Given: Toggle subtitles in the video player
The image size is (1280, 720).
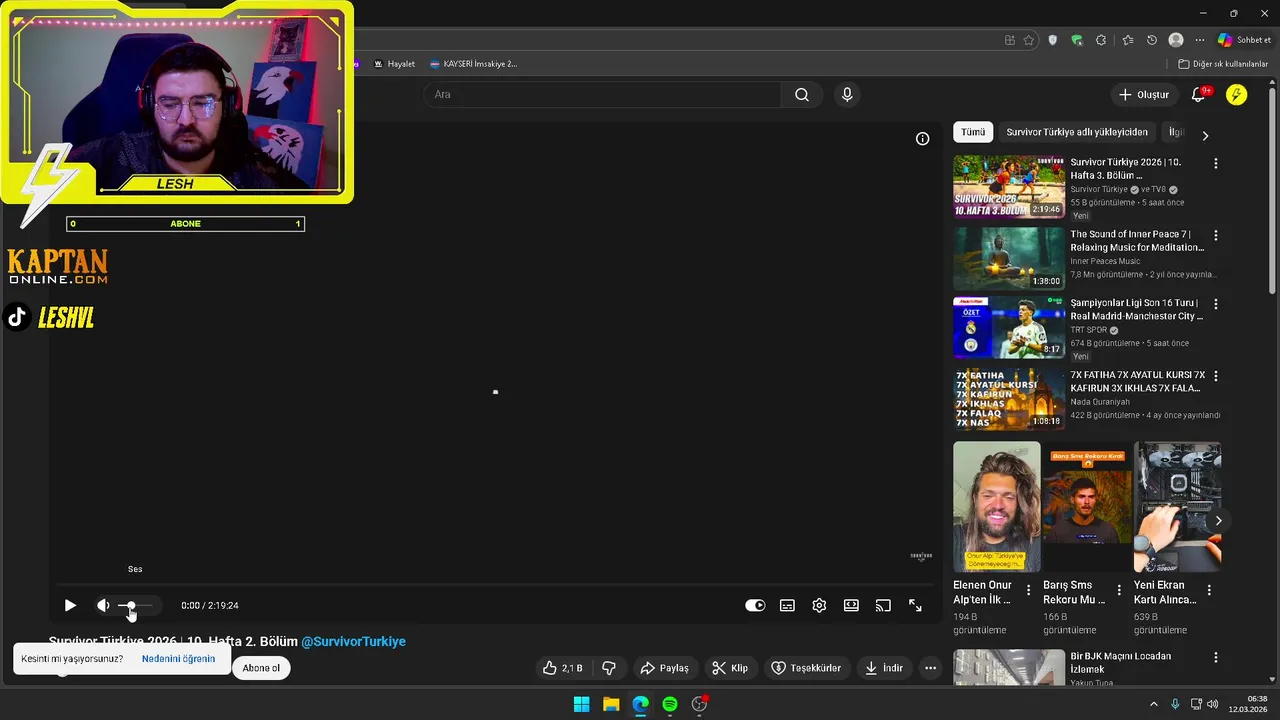Looking at the screenshot, I should [x=787, y=605].
